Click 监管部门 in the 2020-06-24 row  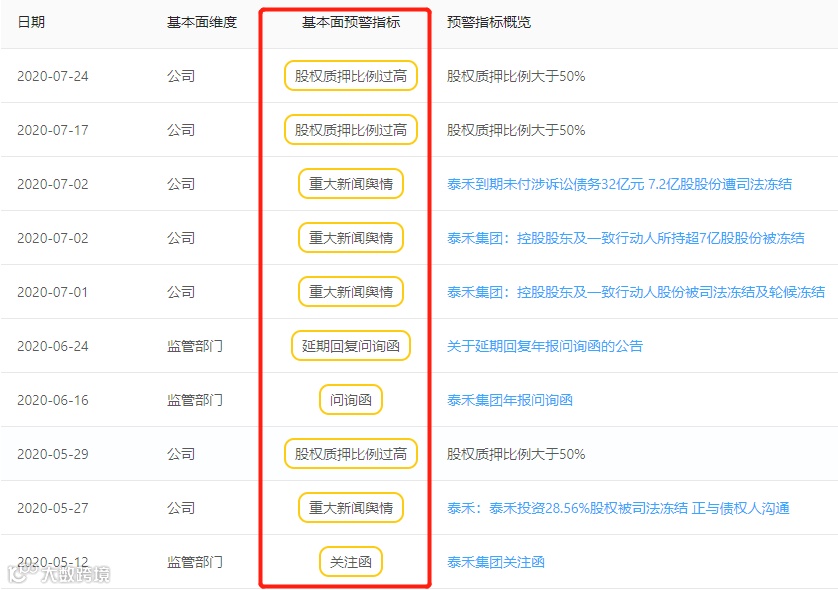coord(195,346)
